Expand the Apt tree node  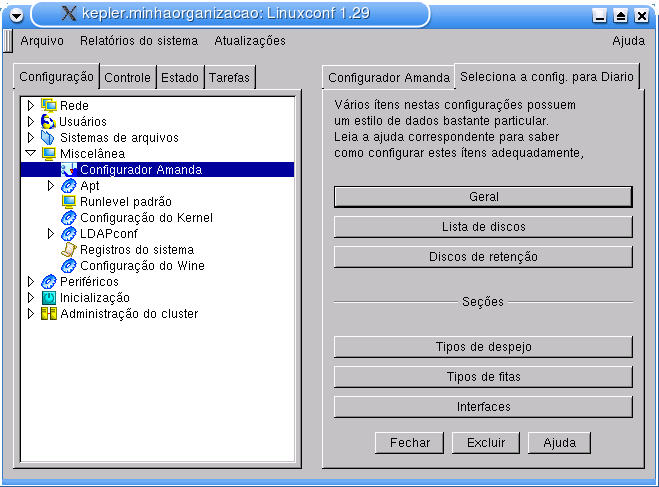coord(50,185)
